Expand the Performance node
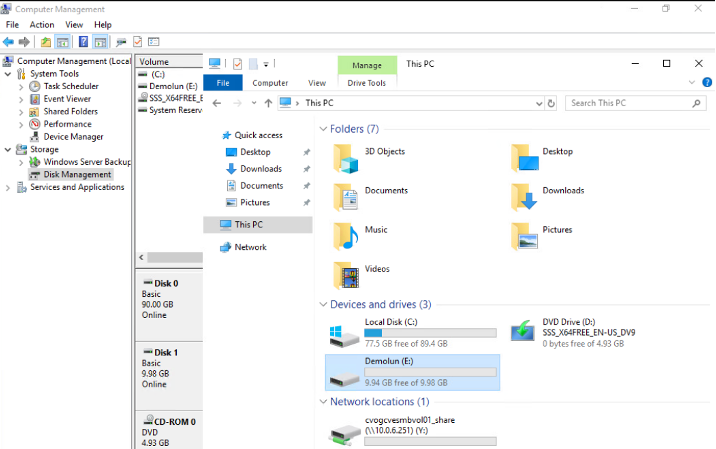The height and width of the screenshot is (449, 716). [x=21, y=124]
